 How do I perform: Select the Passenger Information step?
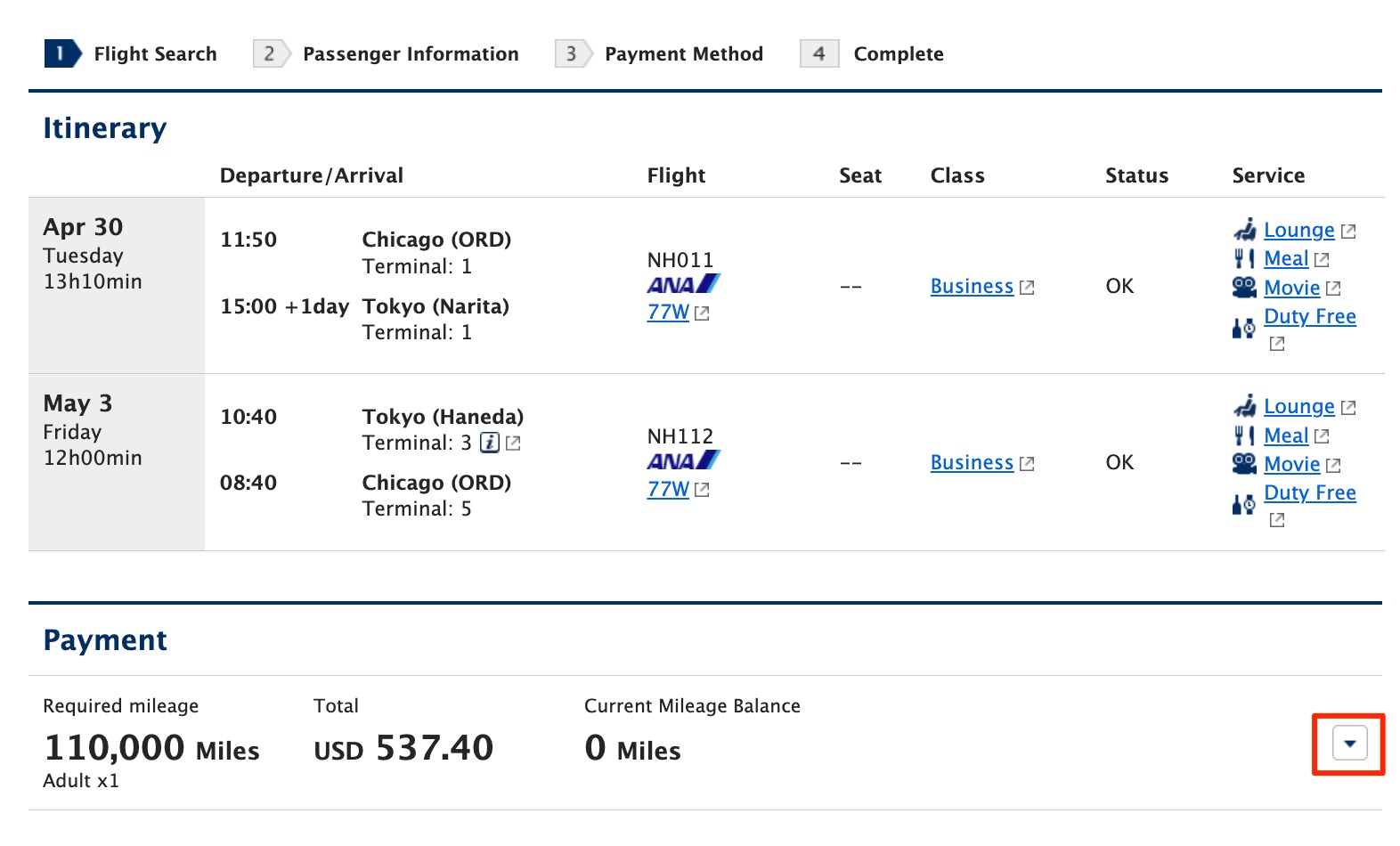click(410, 54)
